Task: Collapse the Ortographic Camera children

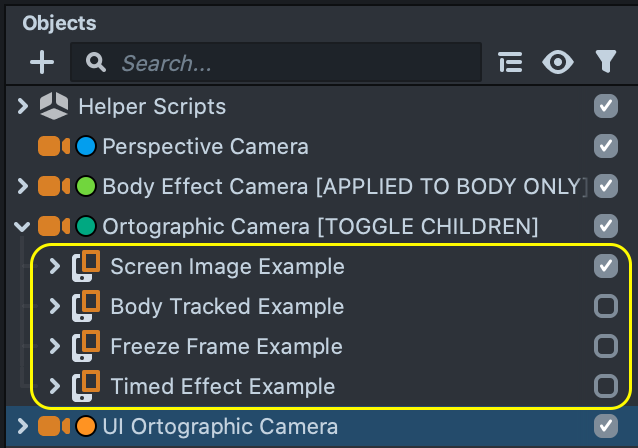Action: (23, 226)
